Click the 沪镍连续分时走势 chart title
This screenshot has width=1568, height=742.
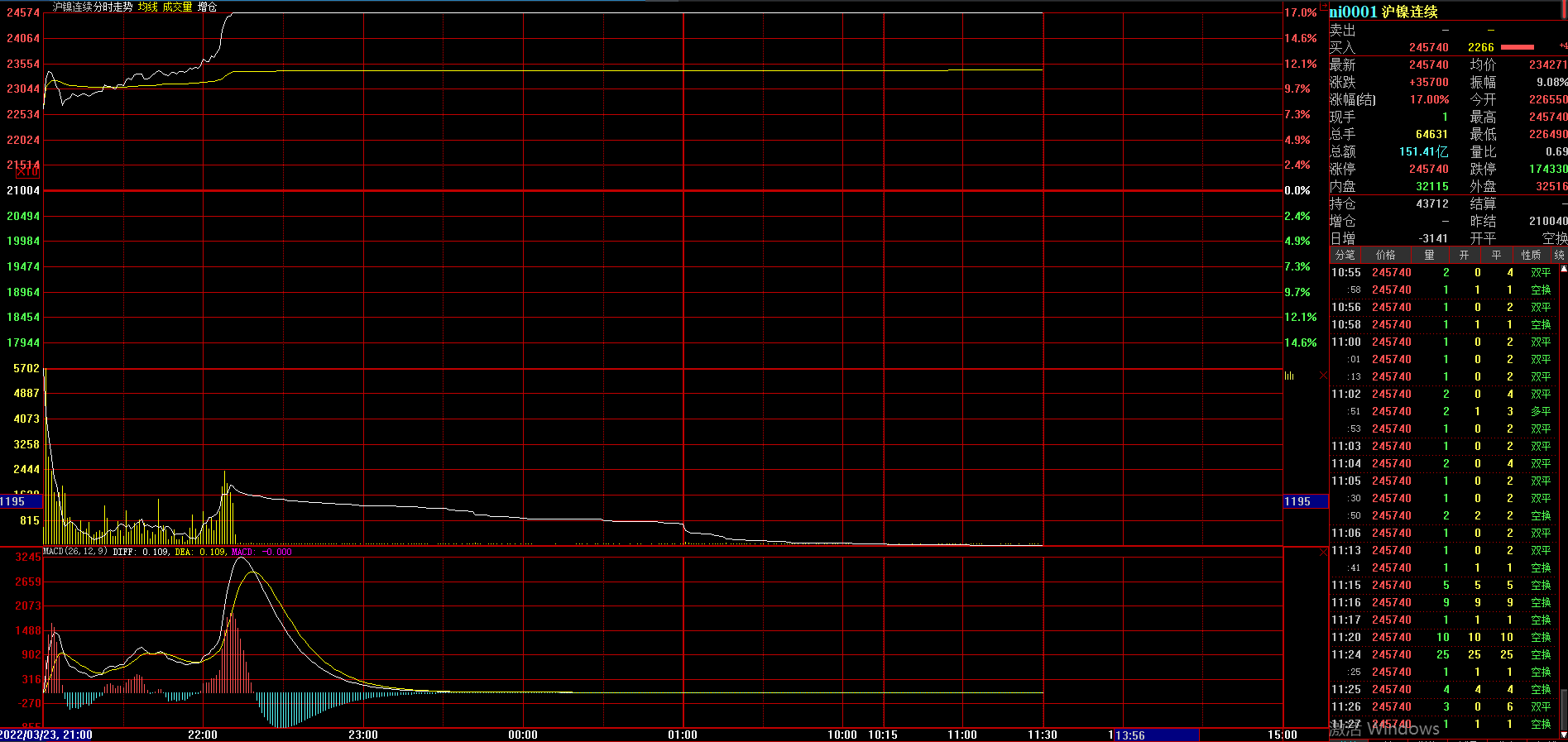(x=92, y=7)
